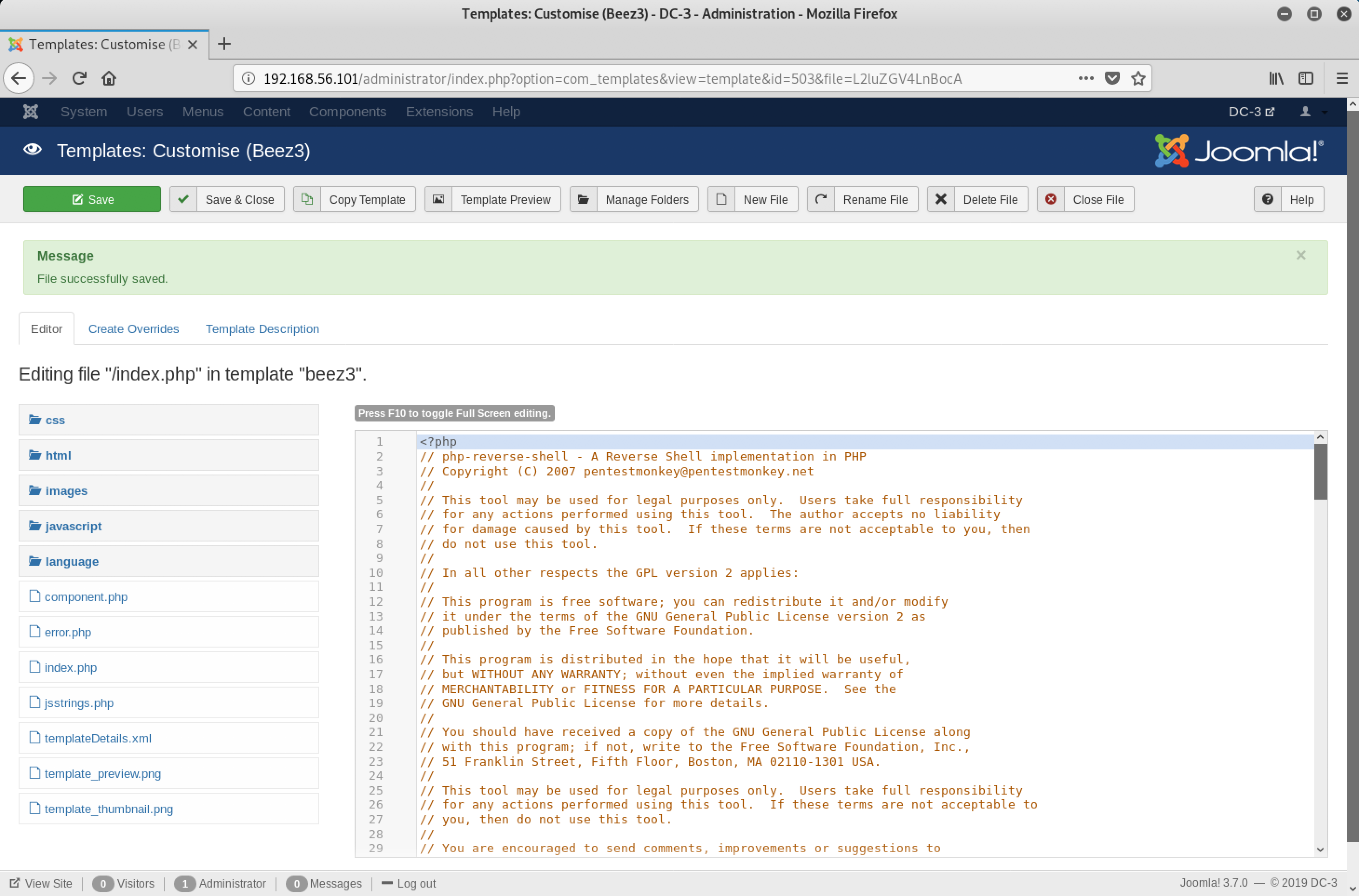The height and width of the screenshot is (896, 1359).
Task: Click the editor scroll down arrow
Action: (x=1320, y=850)
